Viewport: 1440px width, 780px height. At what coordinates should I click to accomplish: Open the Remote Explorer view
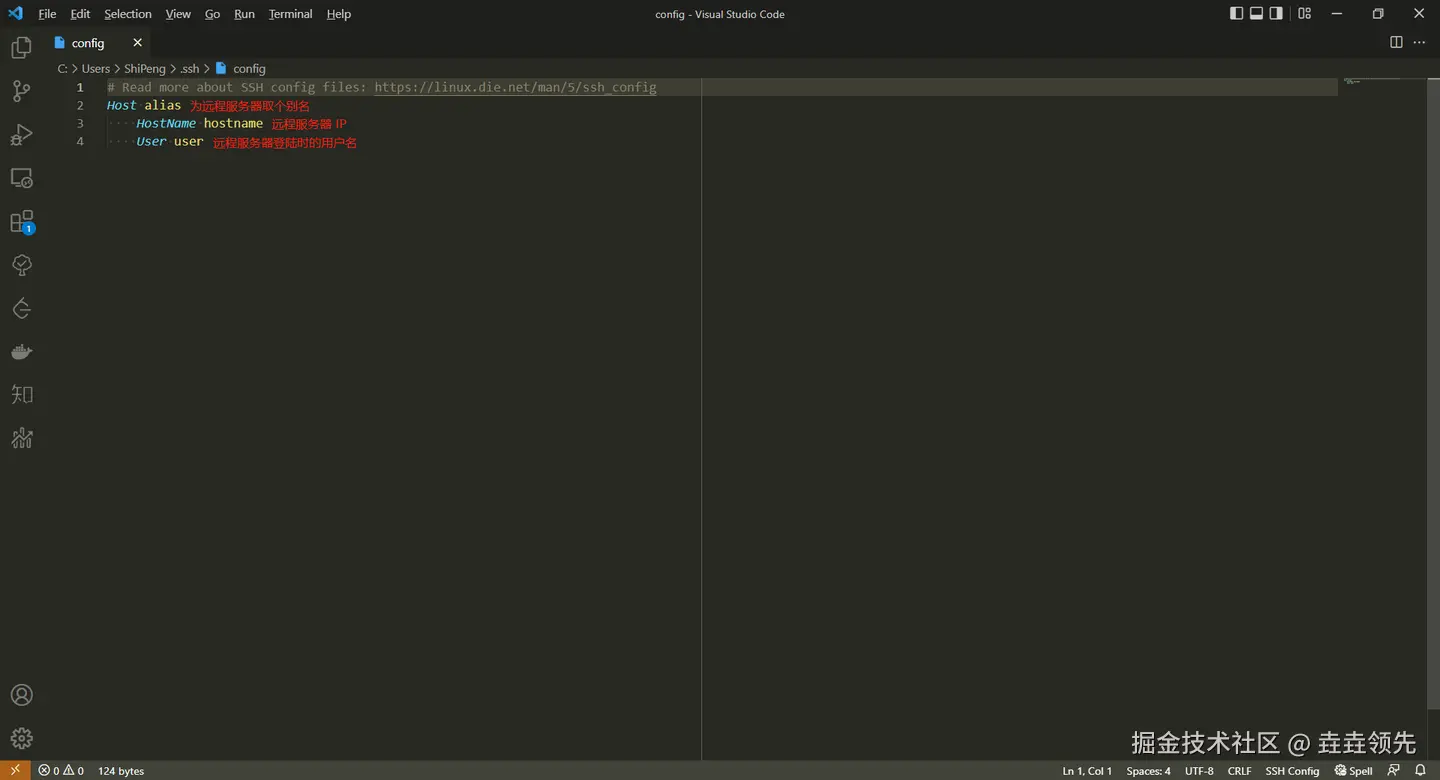(21, 178)
